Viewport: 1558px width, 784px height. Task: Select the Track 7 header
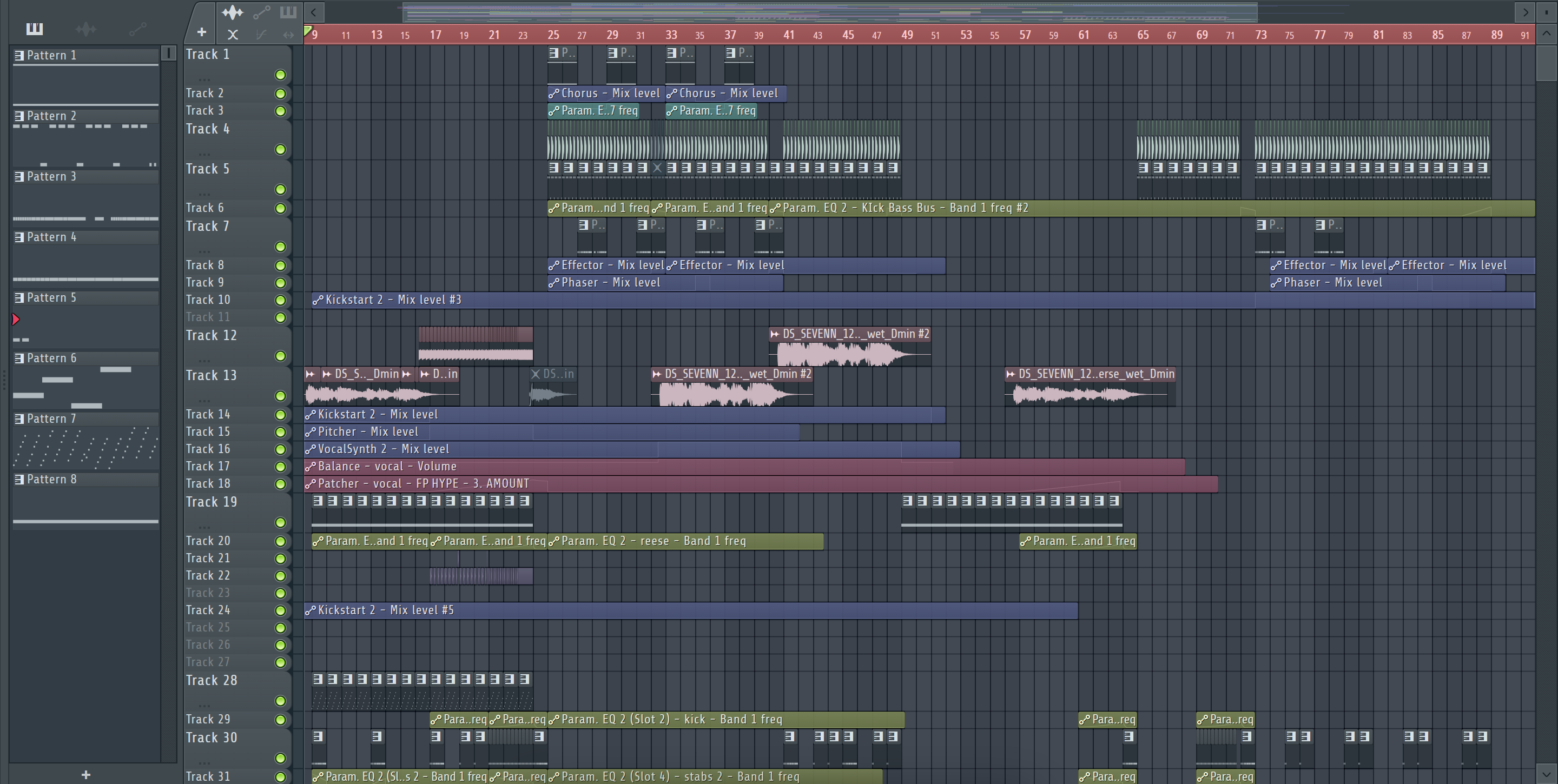point(237,236)
